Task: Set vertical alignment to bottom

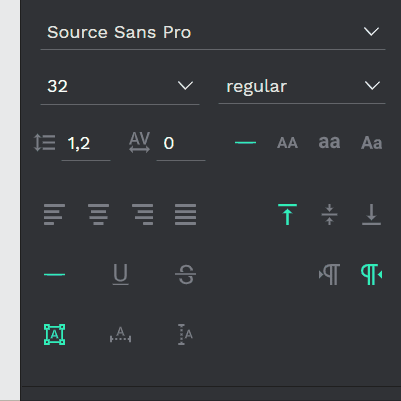Action: pyautogui.click(x=371, y=214)
